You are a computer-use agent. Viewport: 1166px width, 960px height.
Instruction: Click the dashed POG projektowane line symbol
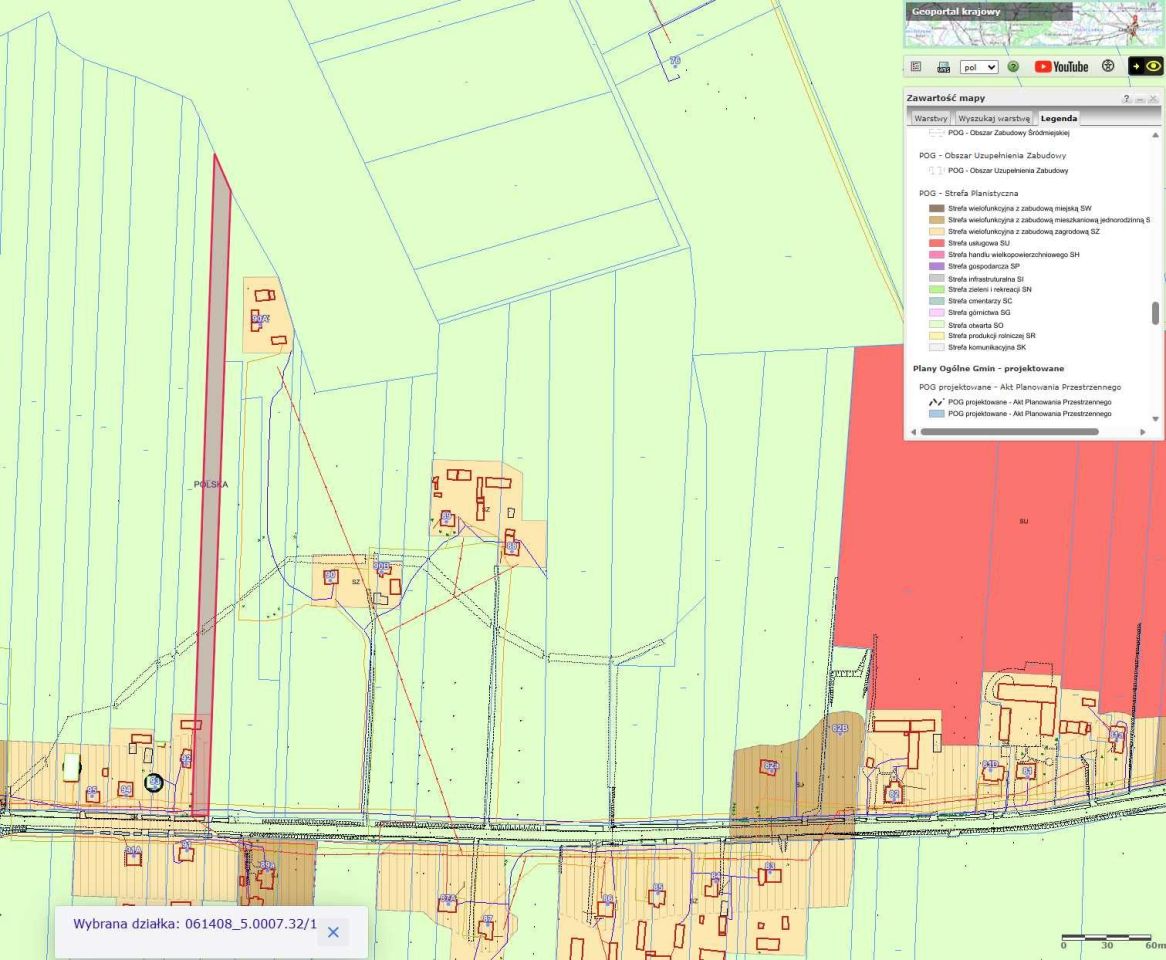point(936,402)
